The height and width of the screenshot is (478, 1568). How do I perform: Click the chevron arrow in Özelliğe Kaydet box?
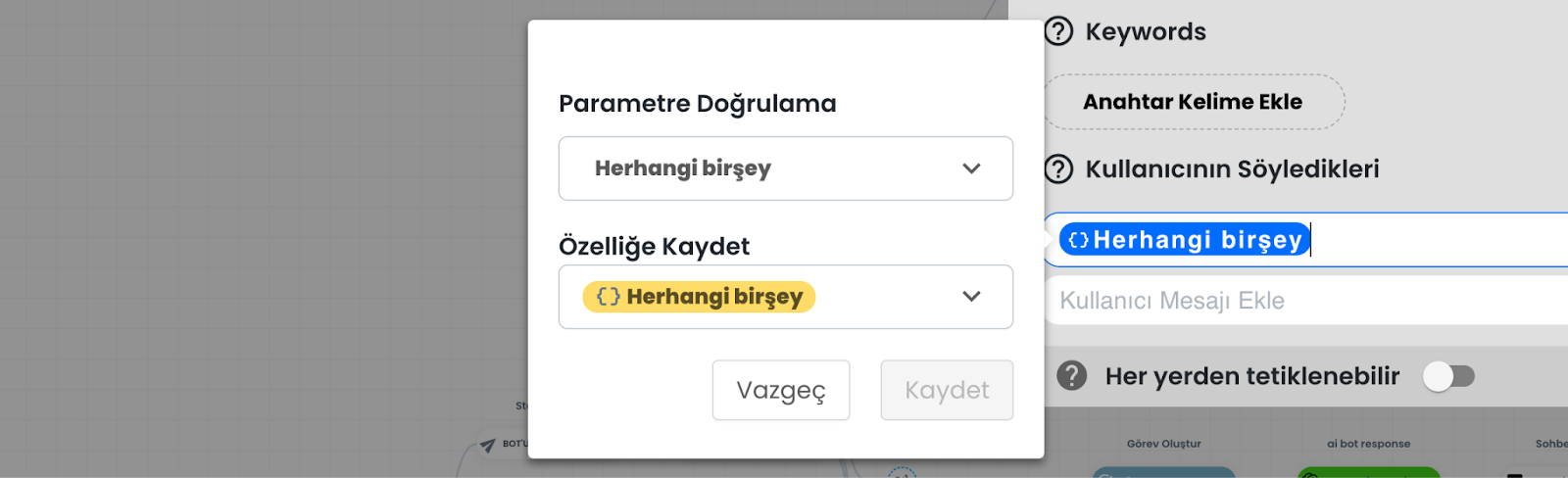[971, 297]
